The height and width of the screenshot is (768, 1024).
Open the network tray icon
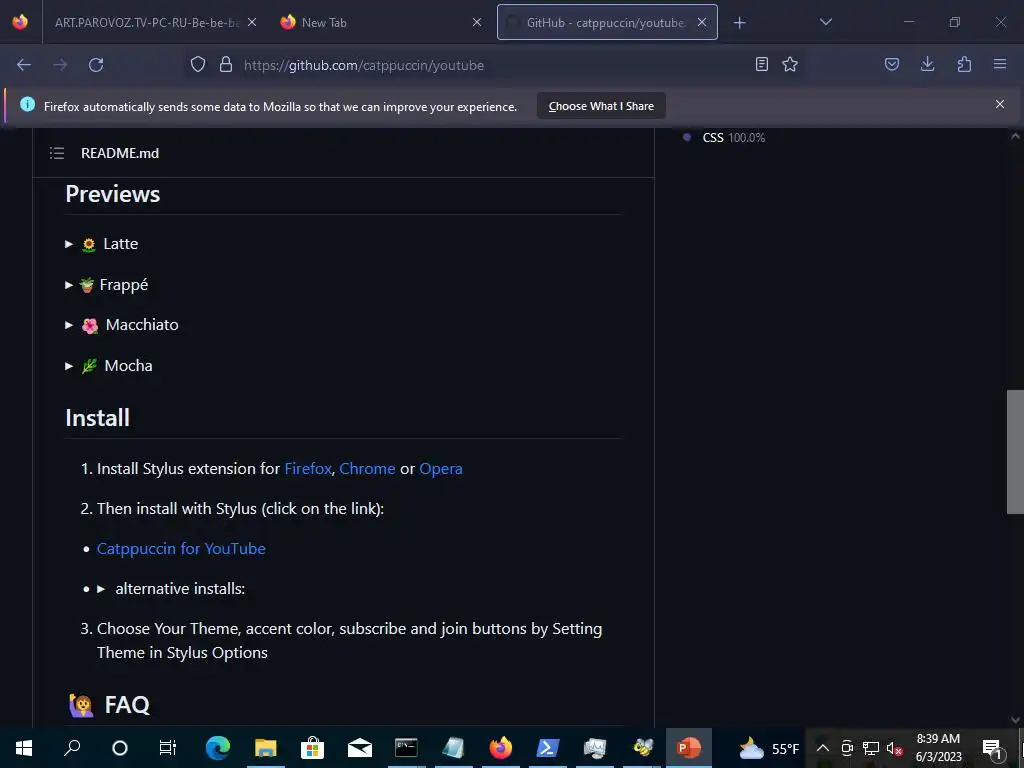pos(871,748)
